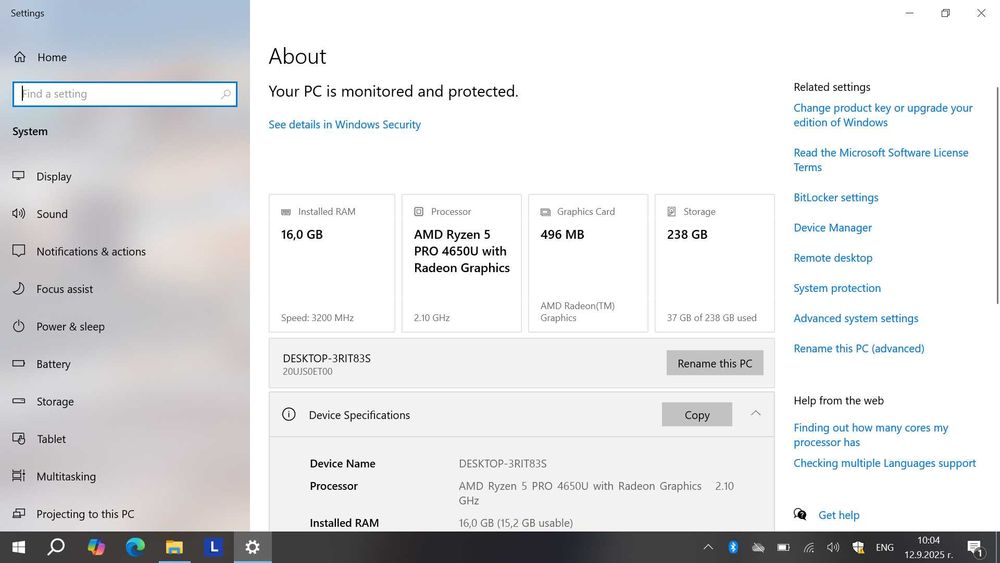
Task: Click the Bluetooth tray icon
Action: point(733,547)
